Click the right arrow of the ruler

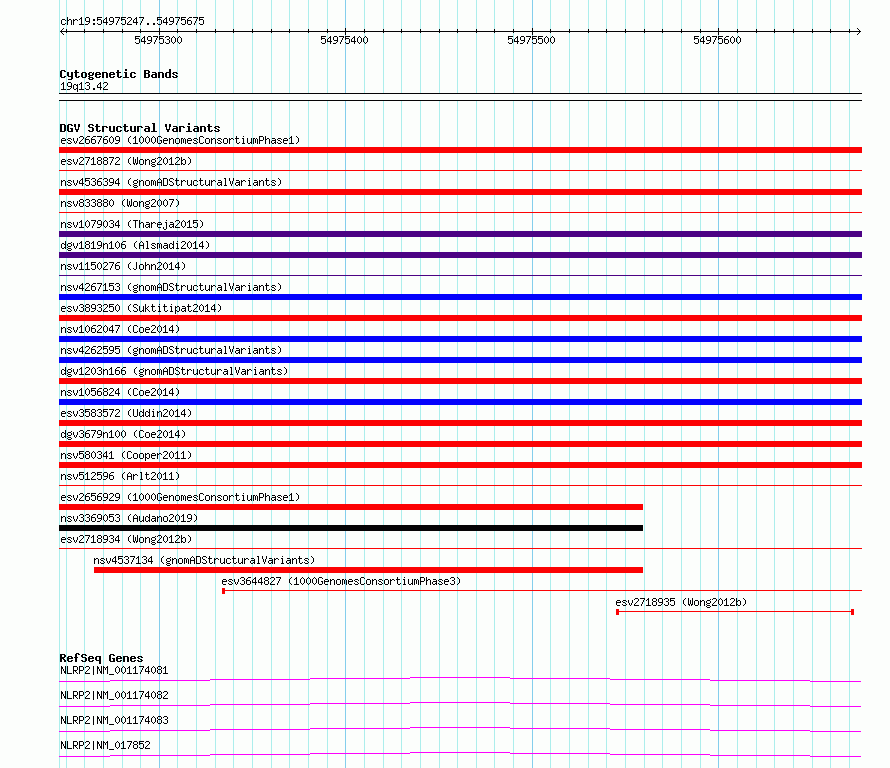pos(858,32)
